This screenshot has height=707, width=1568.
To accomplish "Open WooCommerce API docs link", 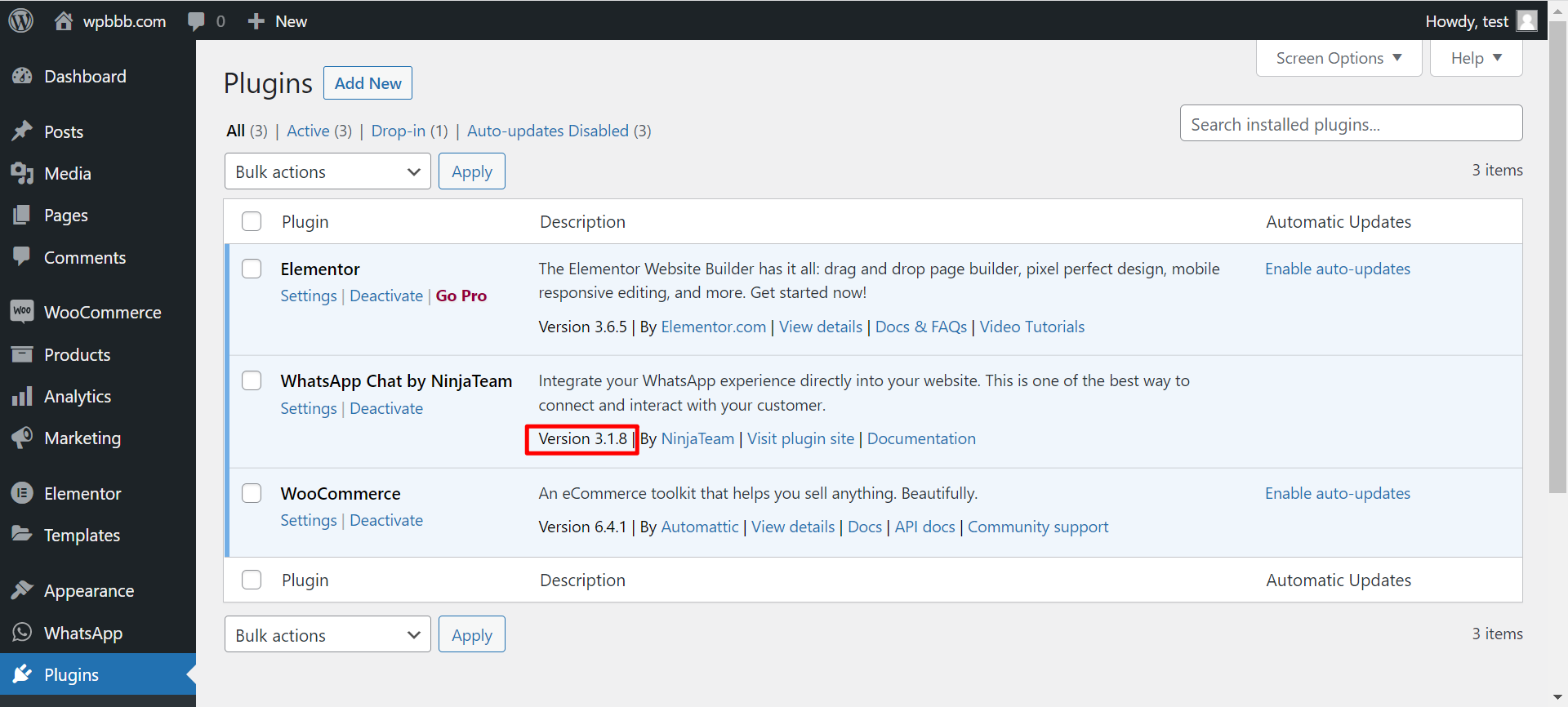I will [x=924, y=527].
